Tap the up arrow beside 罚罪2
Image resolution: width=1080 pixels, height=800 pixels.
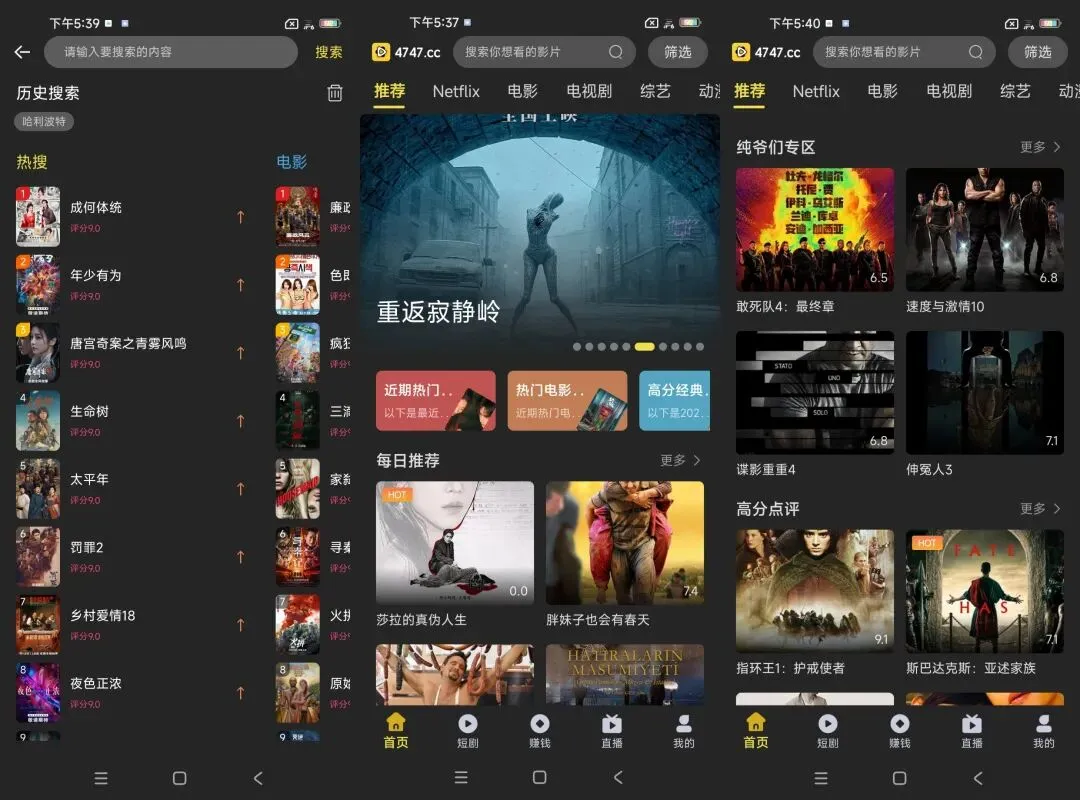(240, 556)
